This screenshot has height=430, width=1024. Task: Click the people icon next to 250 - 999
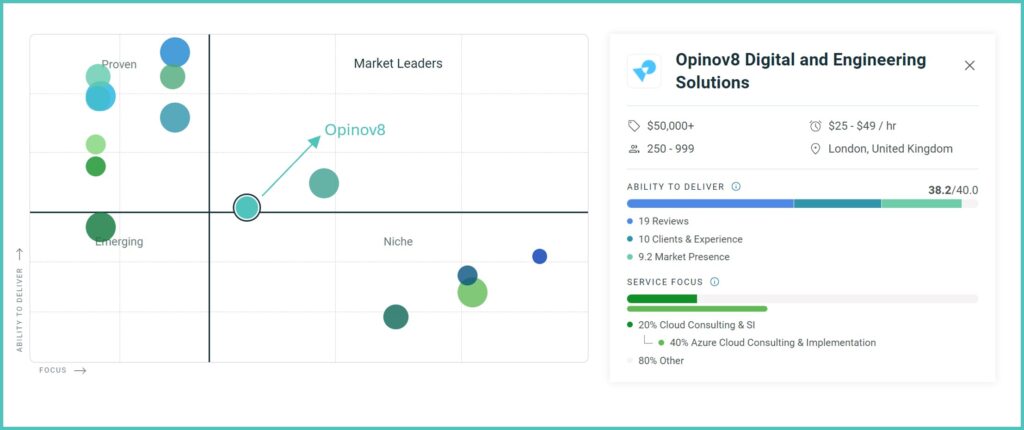click(633, 149)
